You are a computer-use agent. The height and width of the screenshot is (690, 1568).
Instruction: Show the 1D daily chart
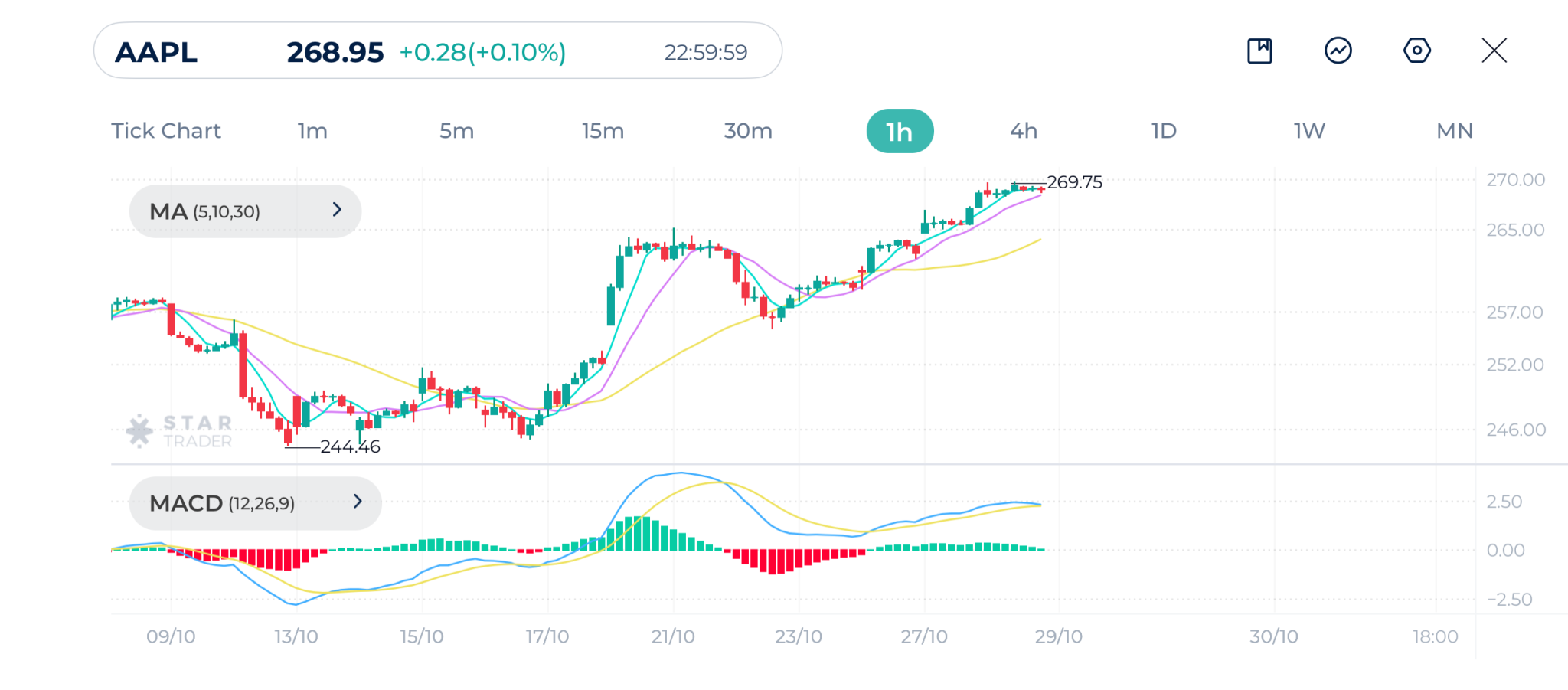(x=1164, y=131)
